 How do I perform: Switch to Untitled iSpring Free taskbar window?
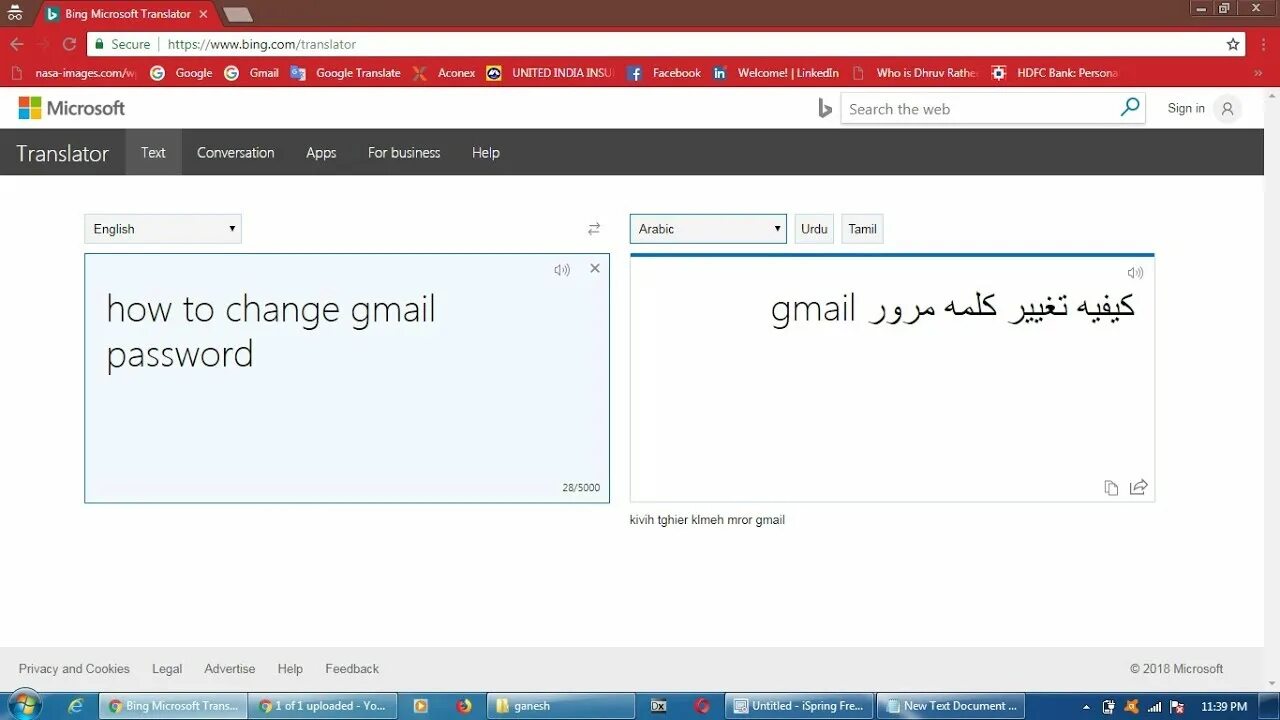800,706
